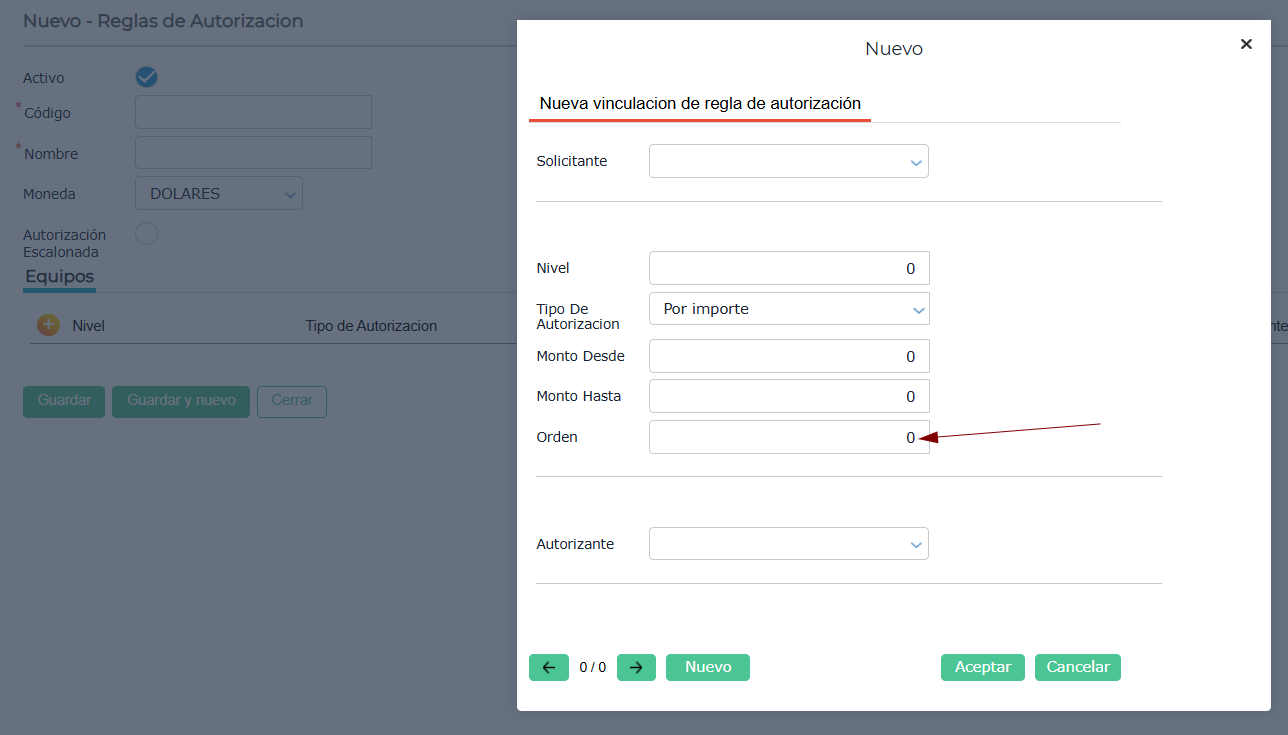This screenshot has width=1288, height=735.
Task: Go to previous record with left arrow
Action: pos(549,667)
